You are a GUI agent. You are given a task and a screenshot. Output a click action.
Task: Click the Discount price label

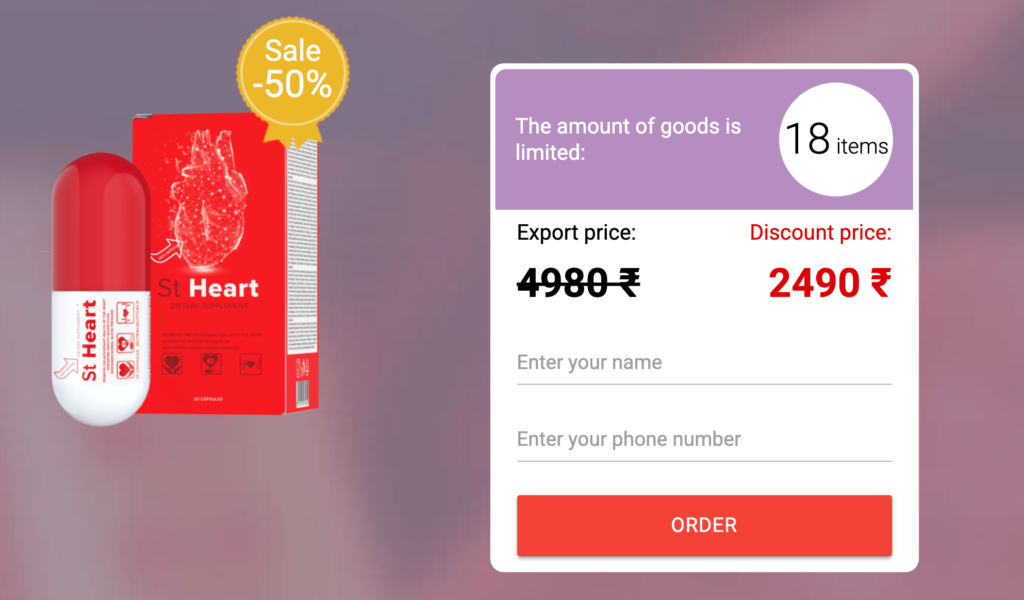(820, 232)
